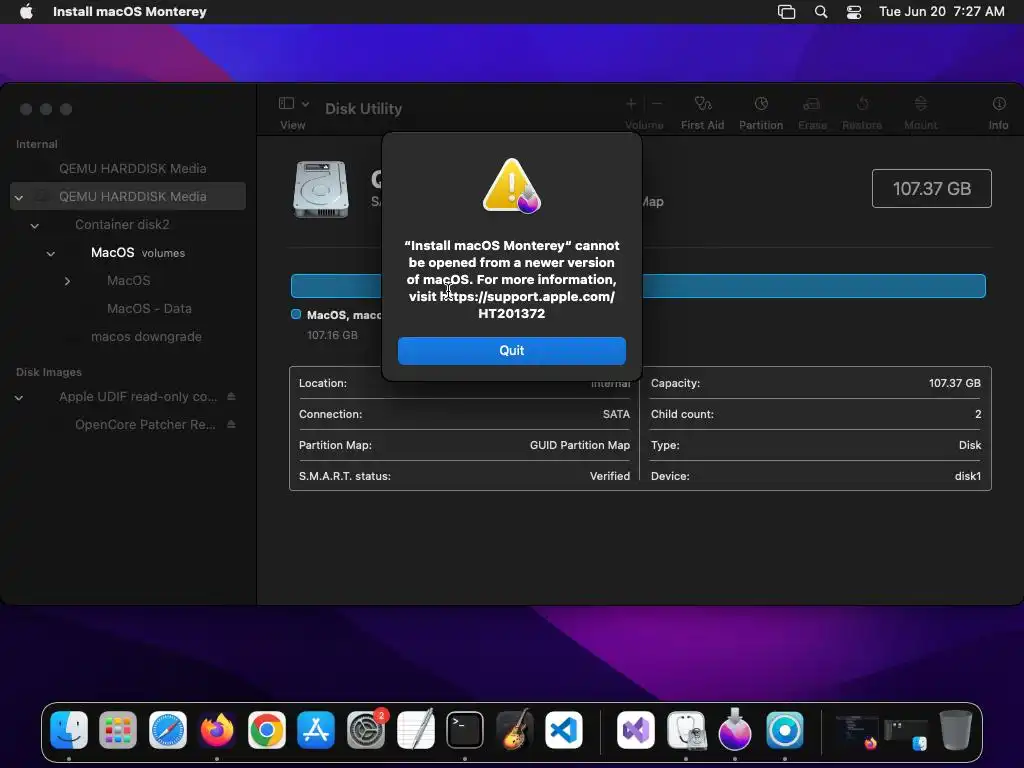Select Container disk2 in the sidebar
Screen dimensions: 1024x768
click(122, 225)
